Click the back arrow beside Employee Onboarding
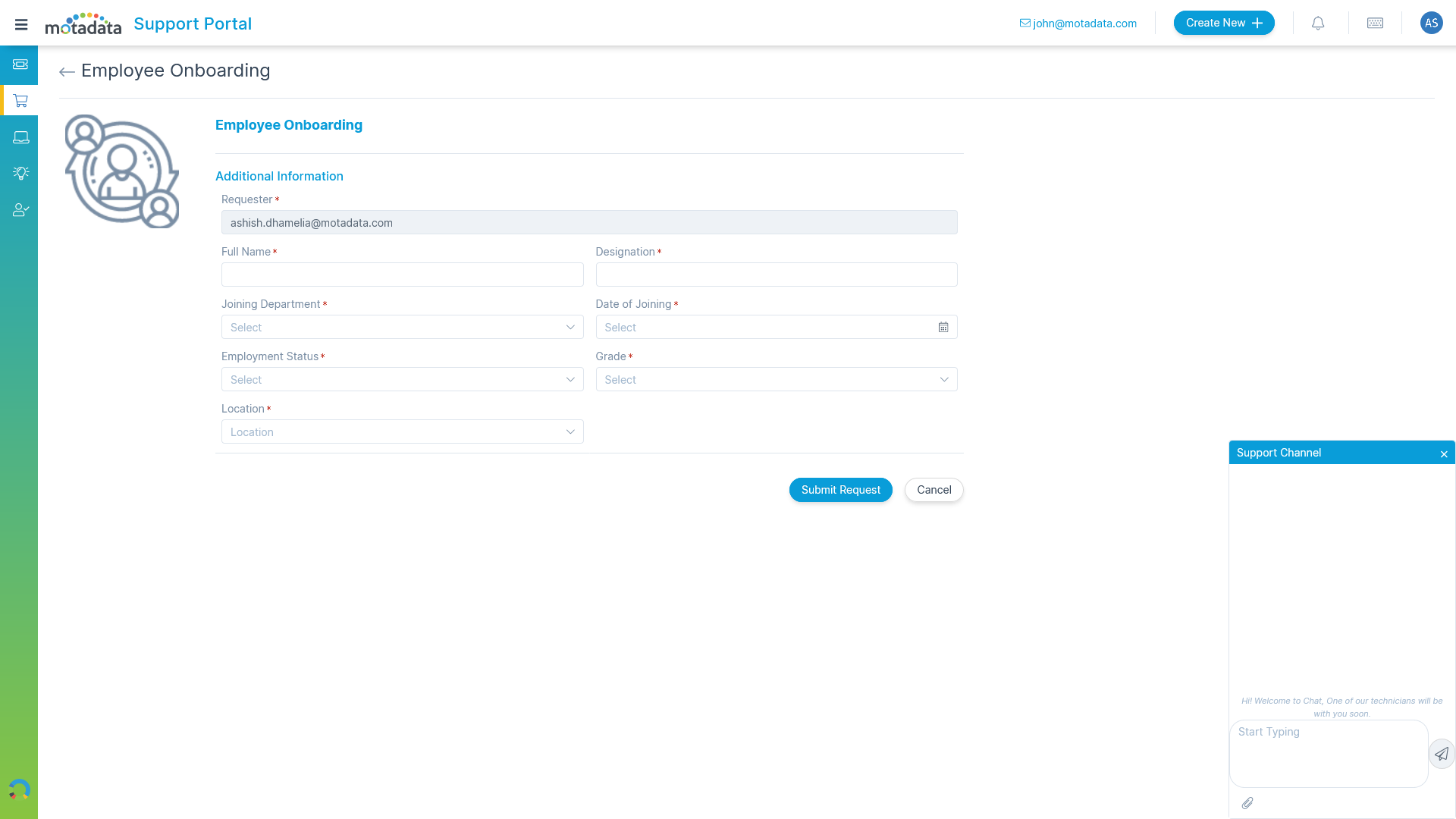The width and height of the screenshot is (1456, 819). [67, 72]
